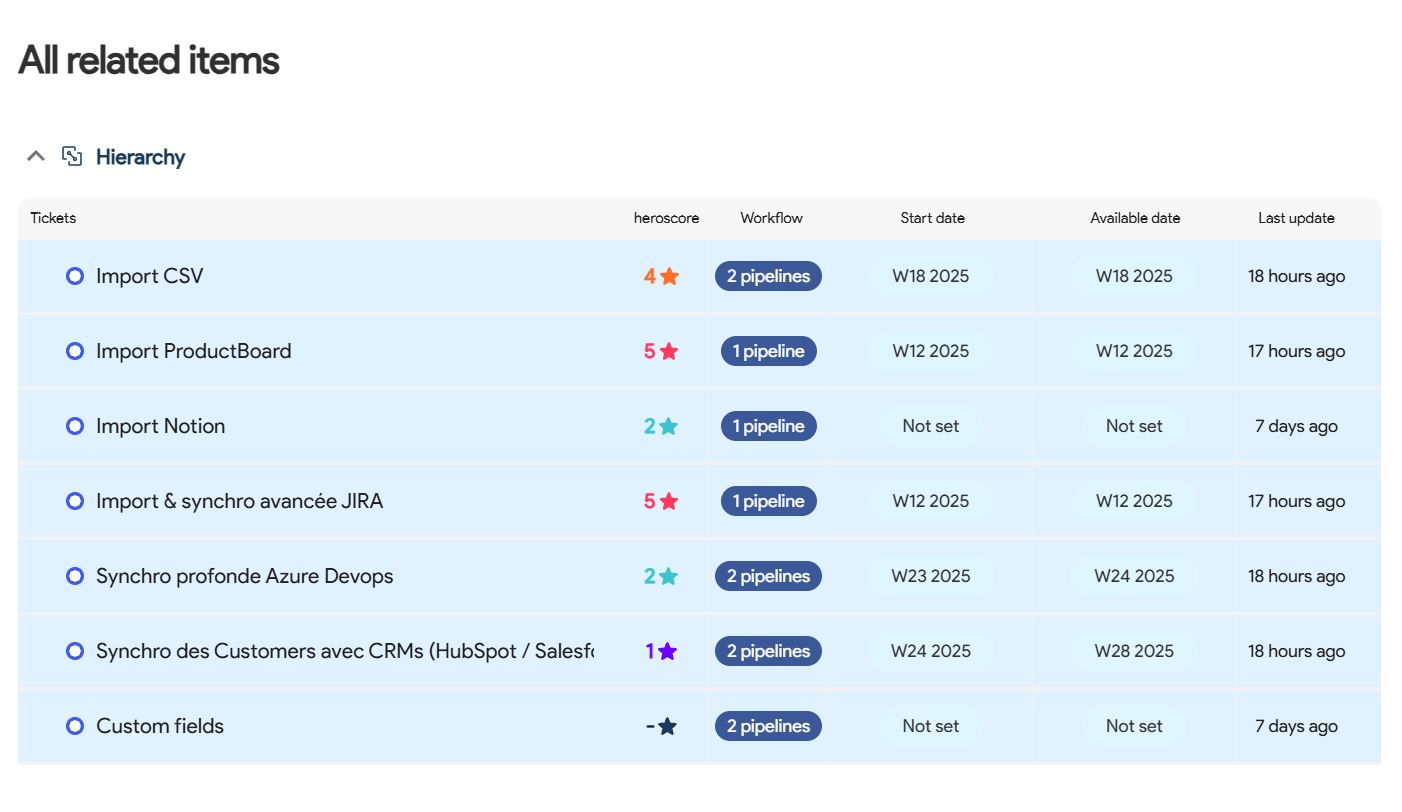Viewport: 1402px width, 812px height.
Task: Click 7 days ago on Custom fields row
Action: point(1296,726)
